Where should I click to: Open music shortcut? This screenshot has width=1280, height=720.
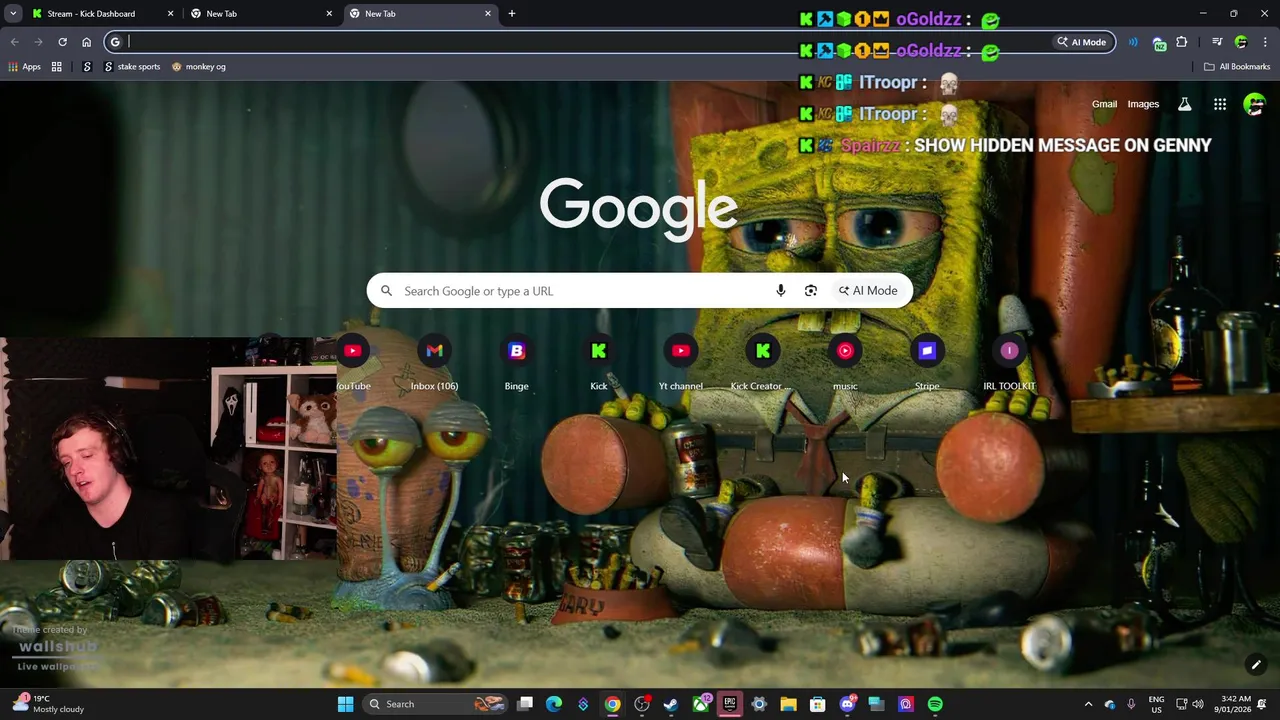coord(845,364)
